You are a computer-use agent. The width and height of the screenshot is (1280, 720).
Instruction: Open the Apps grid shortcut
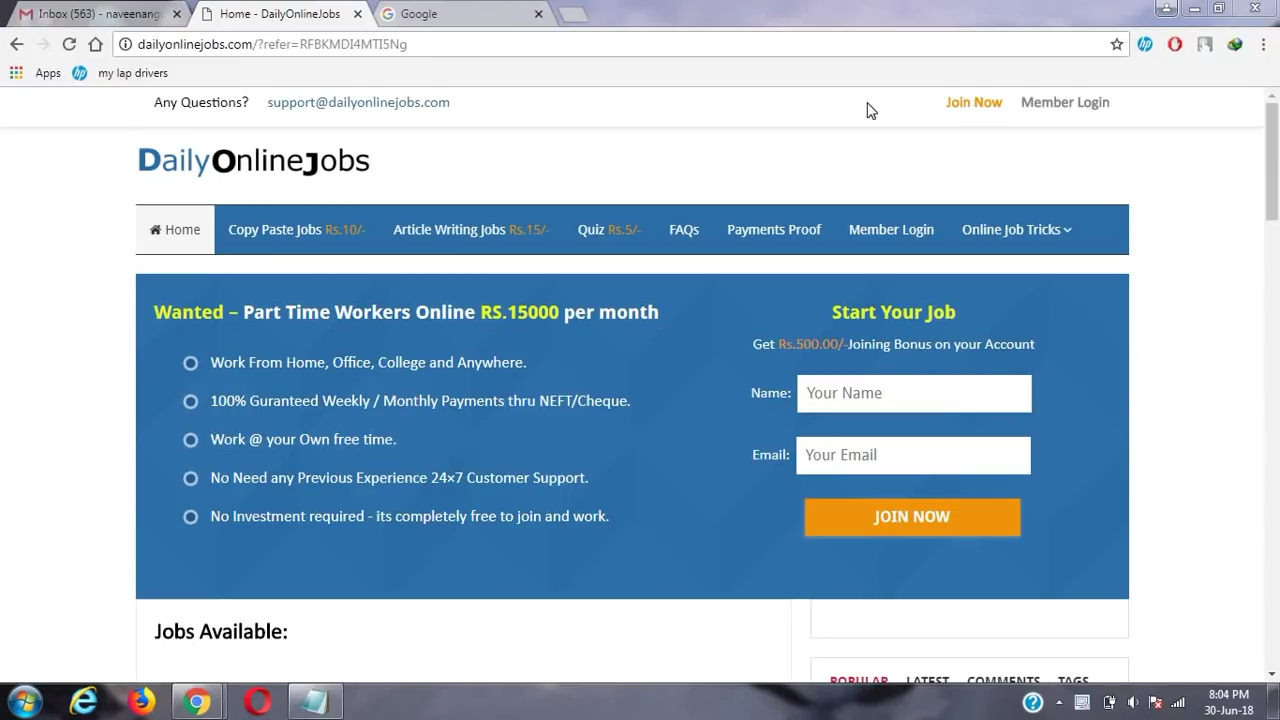coord(35,73)
